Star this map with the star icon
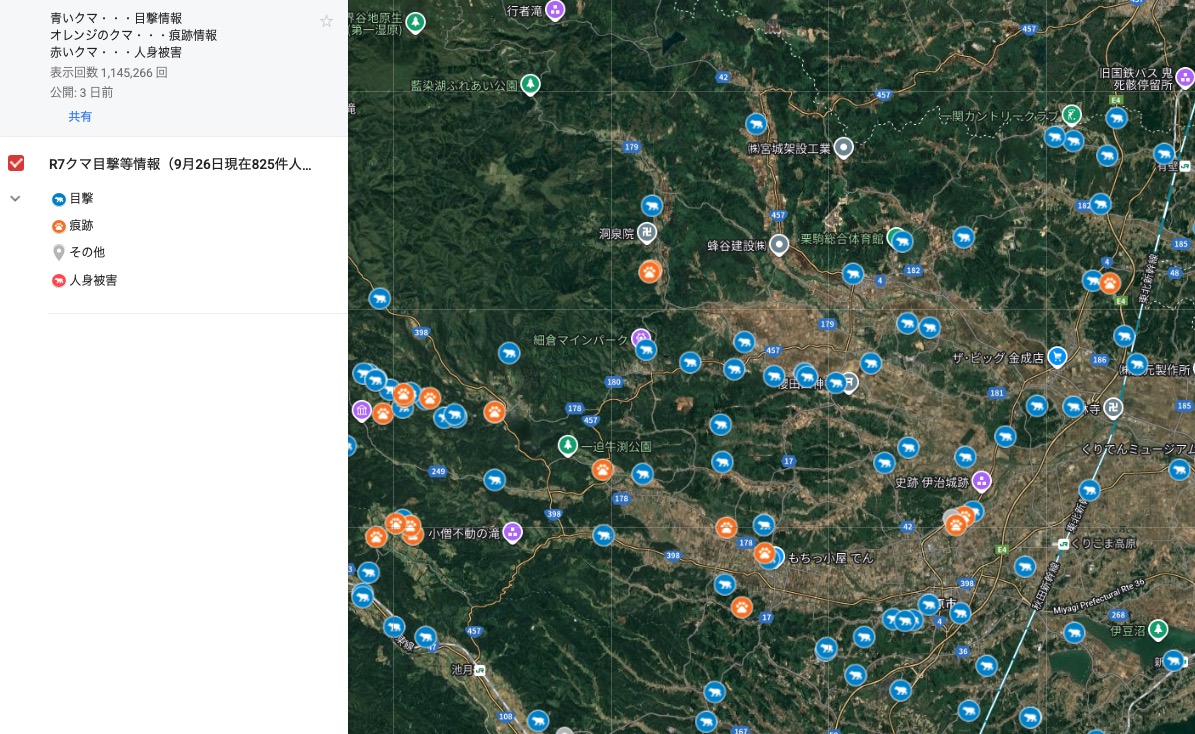 coord(326,21)
